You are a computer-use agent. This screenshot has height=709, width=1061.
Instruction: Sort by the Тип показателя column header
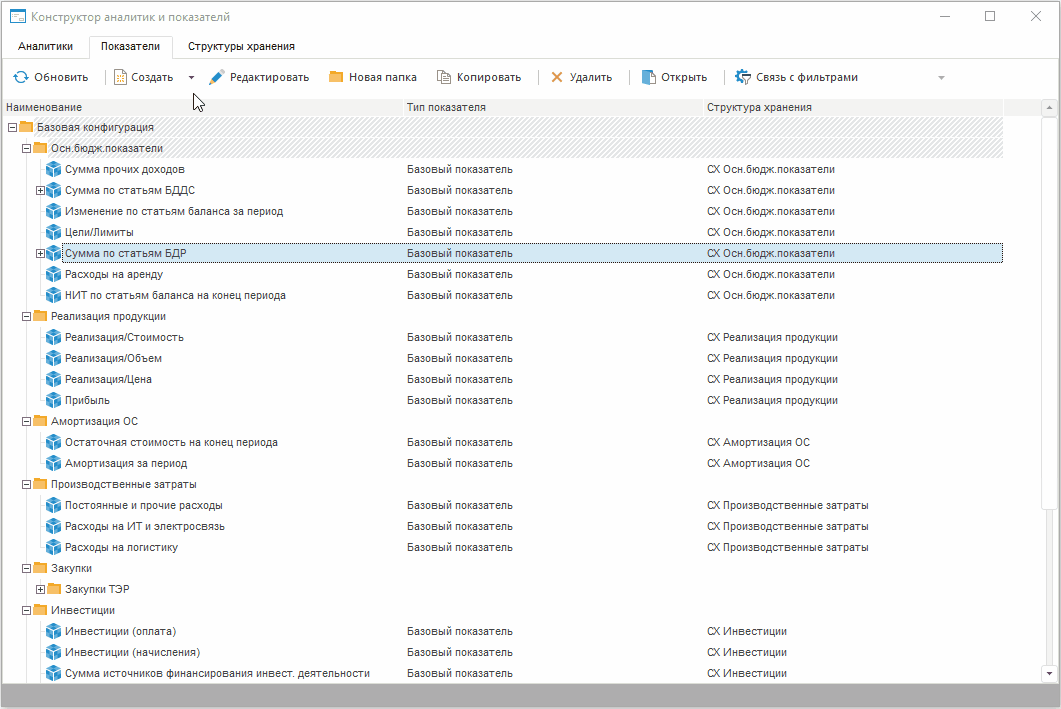[x=446, y=107]
